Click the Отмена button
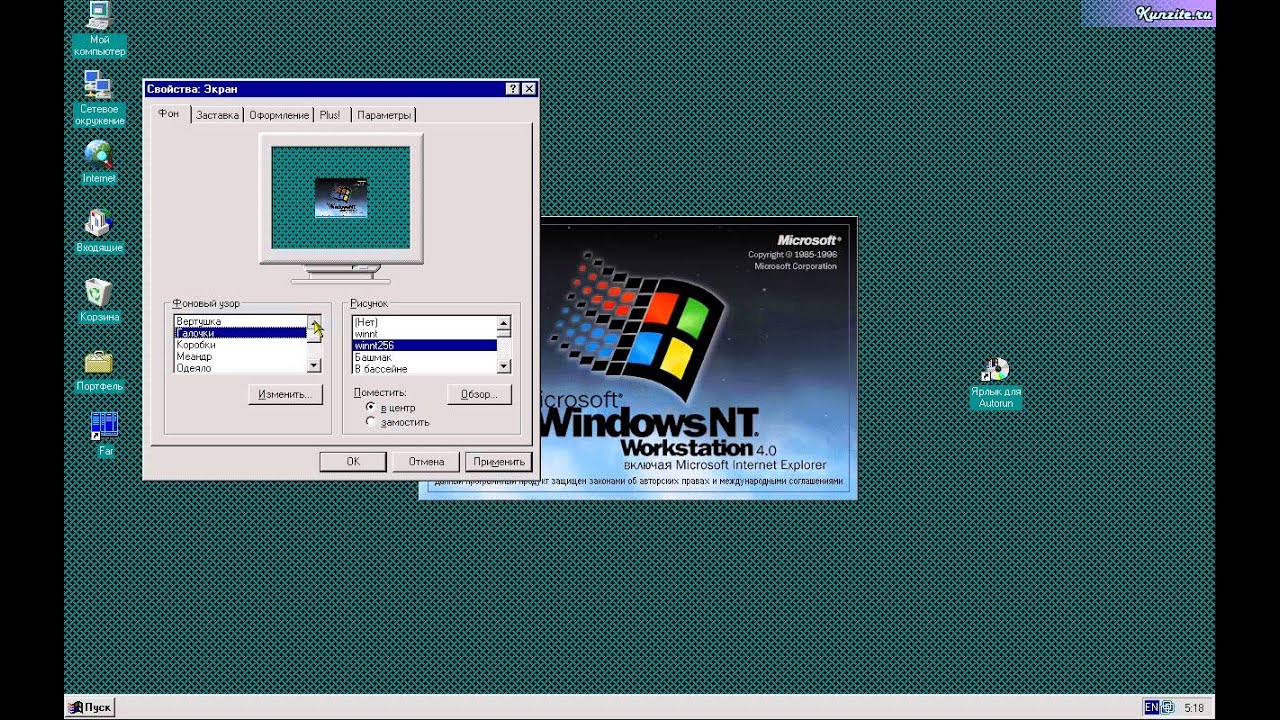Image resolution: width=1280 pixels, height=720 pixels. click(x=426, y=462)
